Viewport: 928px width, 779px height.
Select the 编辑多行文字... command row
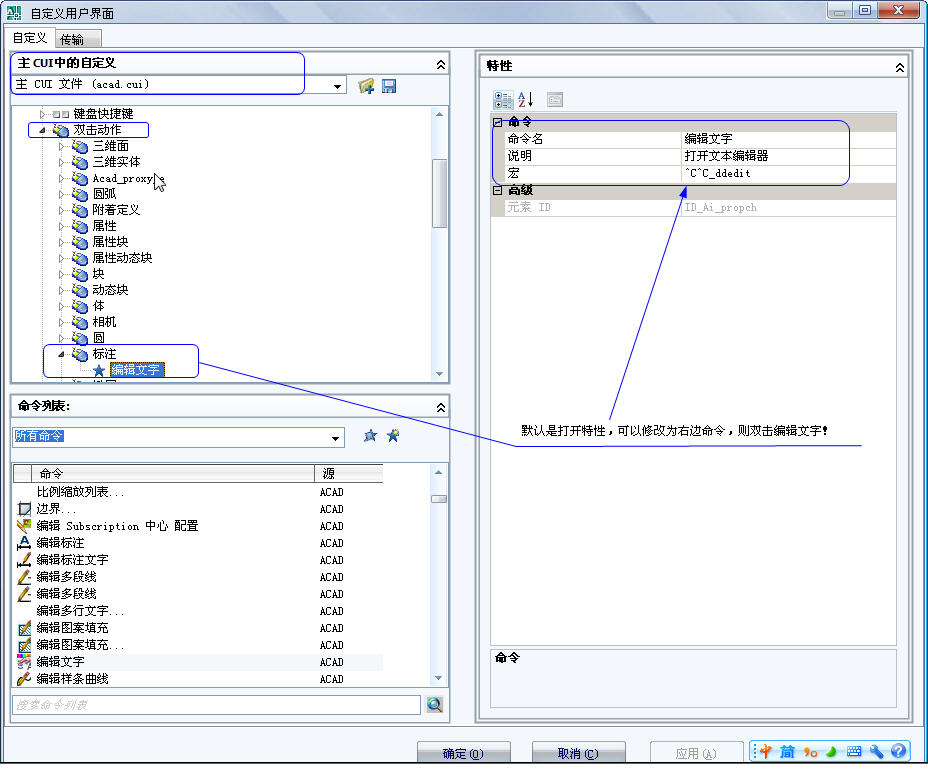[198, 611]
